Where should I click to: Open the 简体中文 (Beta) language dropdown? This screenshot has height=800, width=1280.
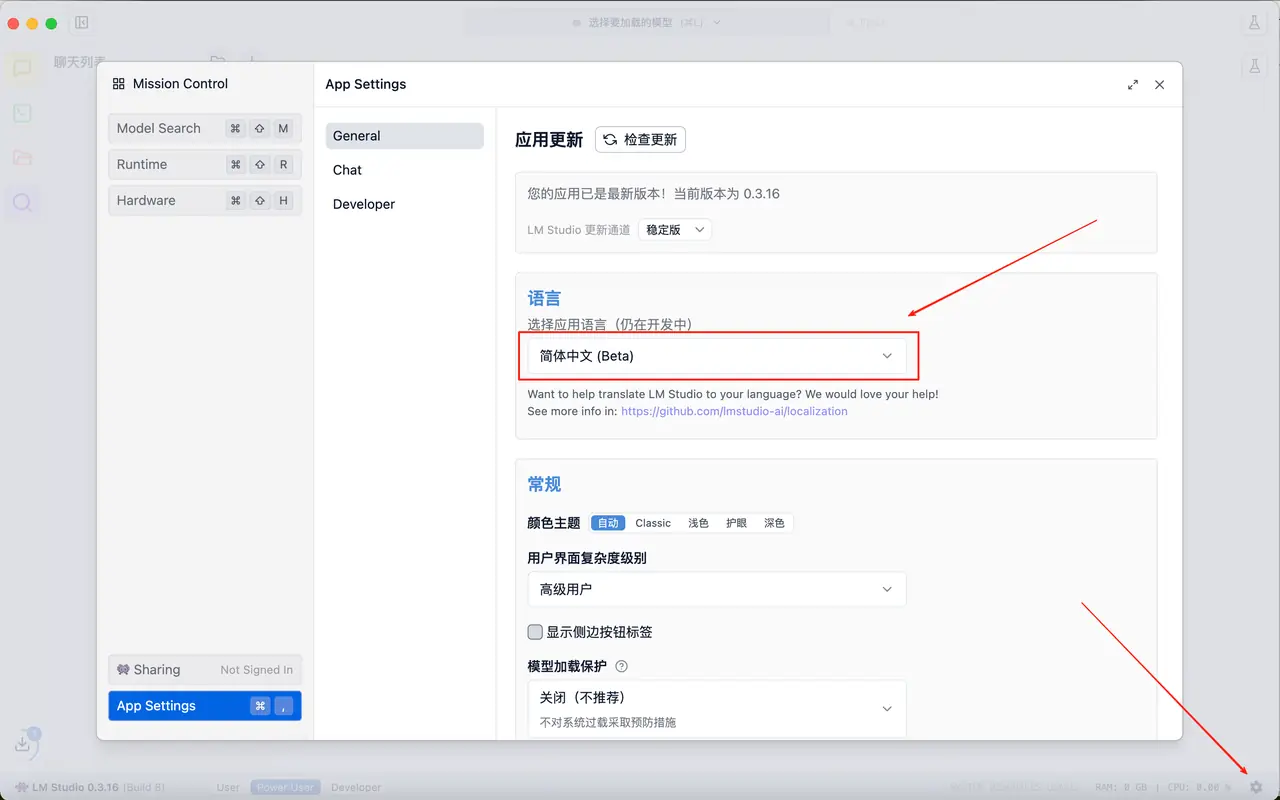click(x=717, y=356)
